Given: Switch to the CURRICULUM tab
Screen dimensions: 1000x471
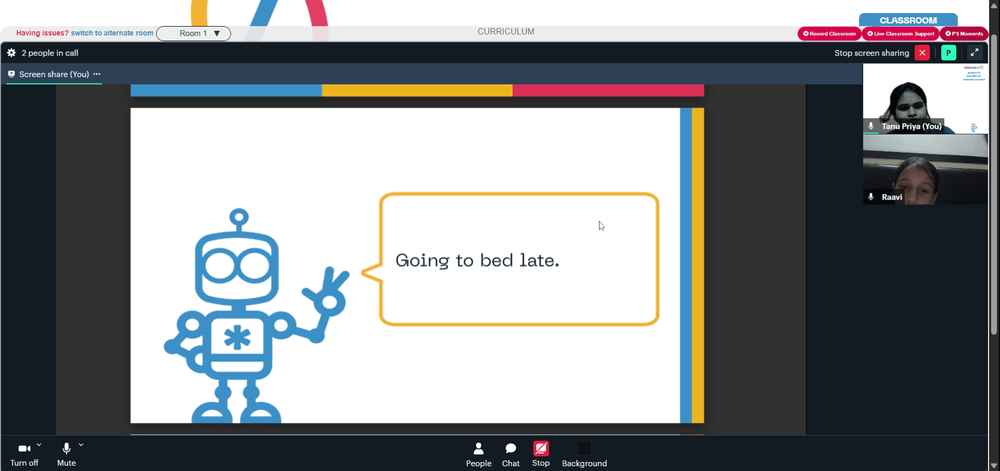Looking at the screenshot, I should 506,32.
